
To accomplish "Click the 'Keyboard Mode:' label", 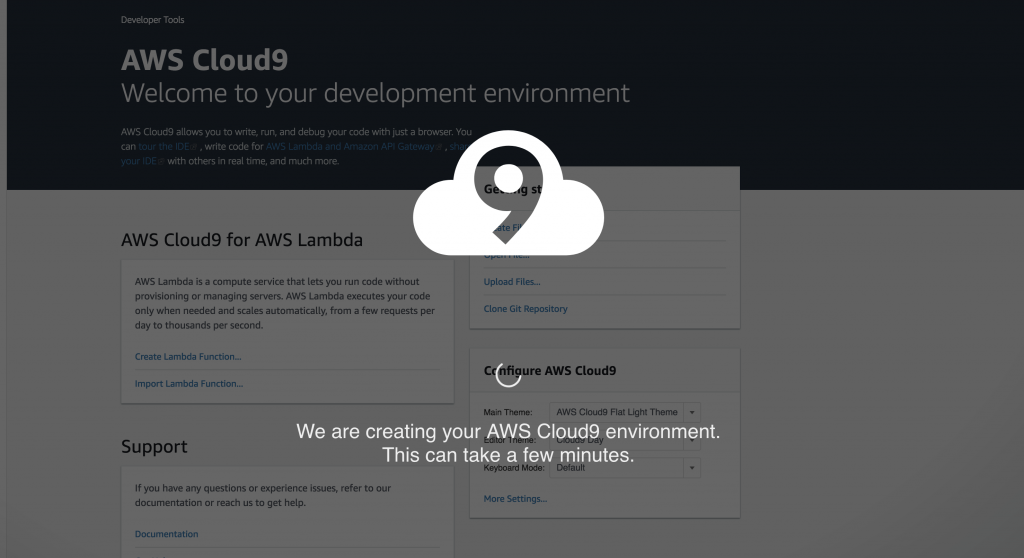I will tap(513, 468).
